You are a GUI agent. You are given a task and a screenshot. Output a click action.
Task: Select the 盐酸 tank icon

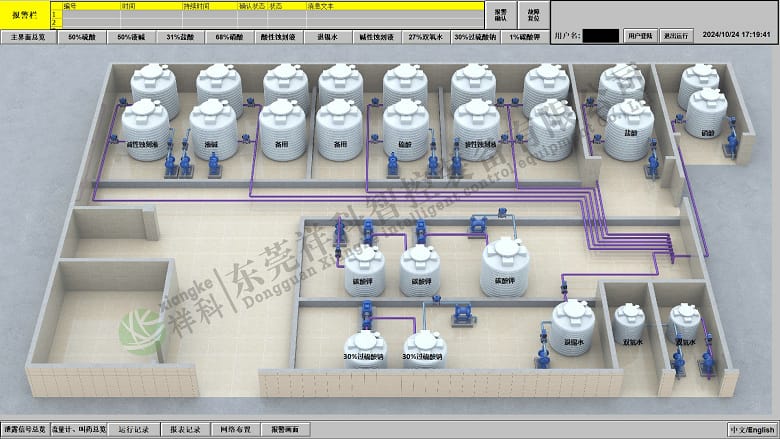click(x=626, y=128)
